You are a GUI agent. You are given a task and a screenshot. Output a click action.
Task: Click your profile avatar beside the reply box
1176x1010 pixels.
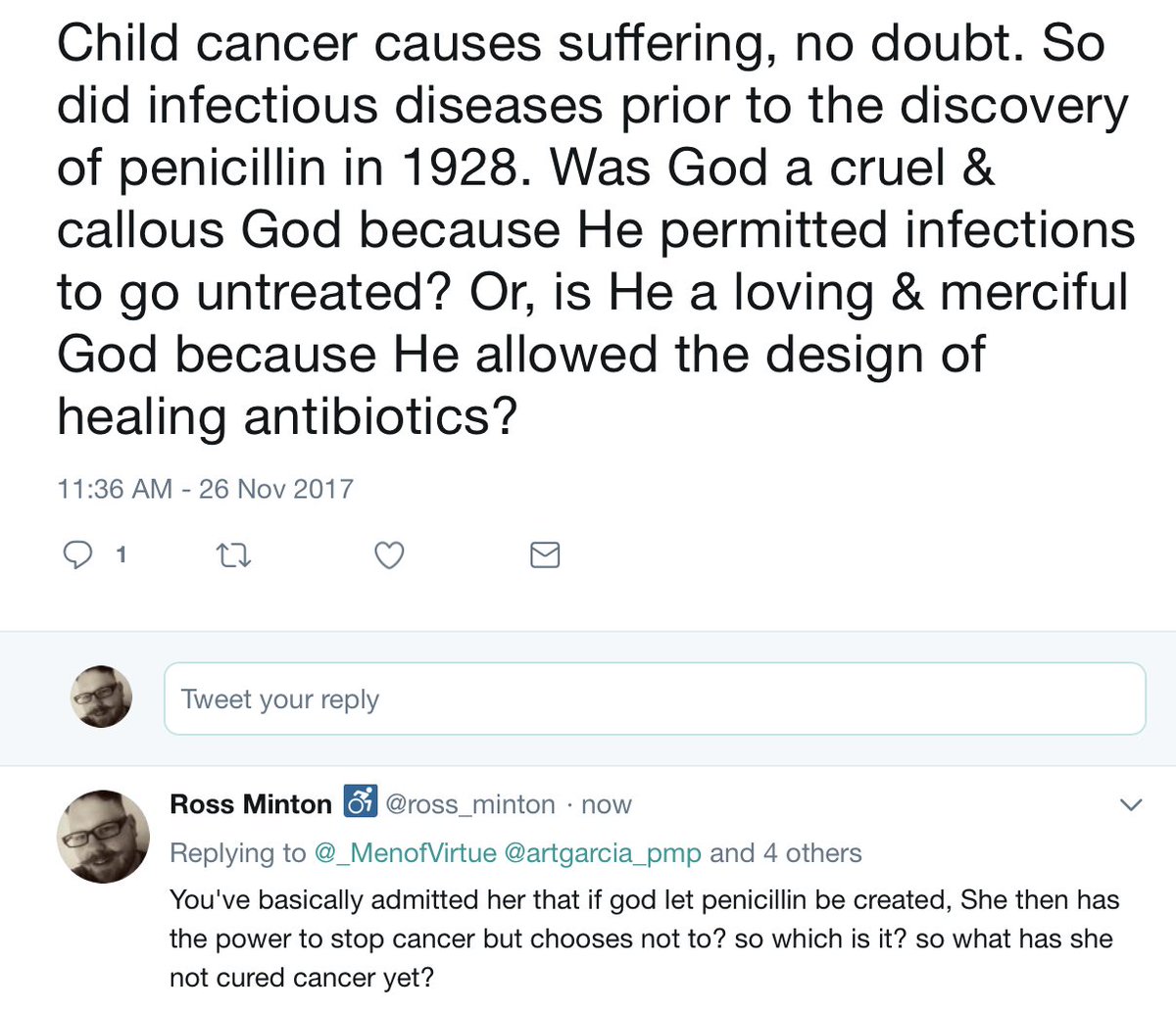click(x=102, y=697)
